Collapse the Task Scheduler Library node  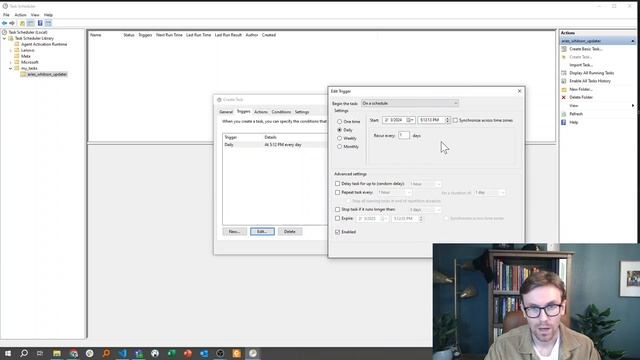[x=4, y=38]
